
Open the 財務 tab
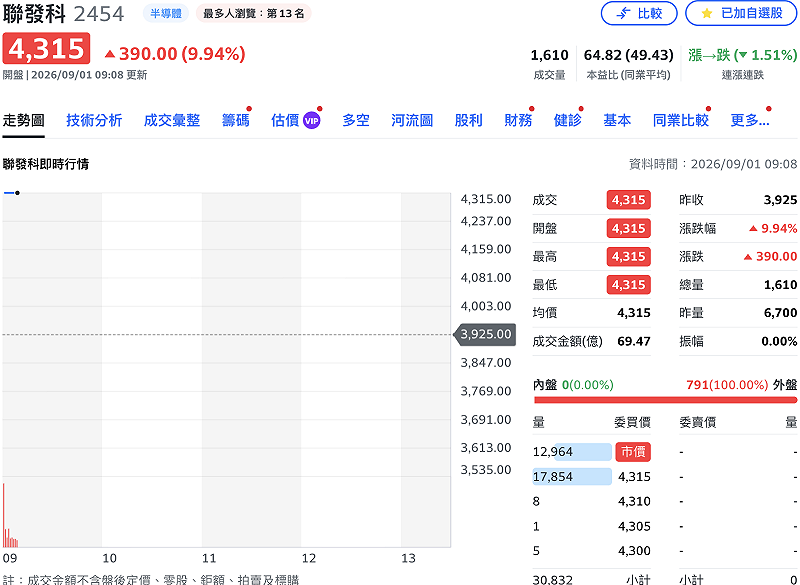518,120
